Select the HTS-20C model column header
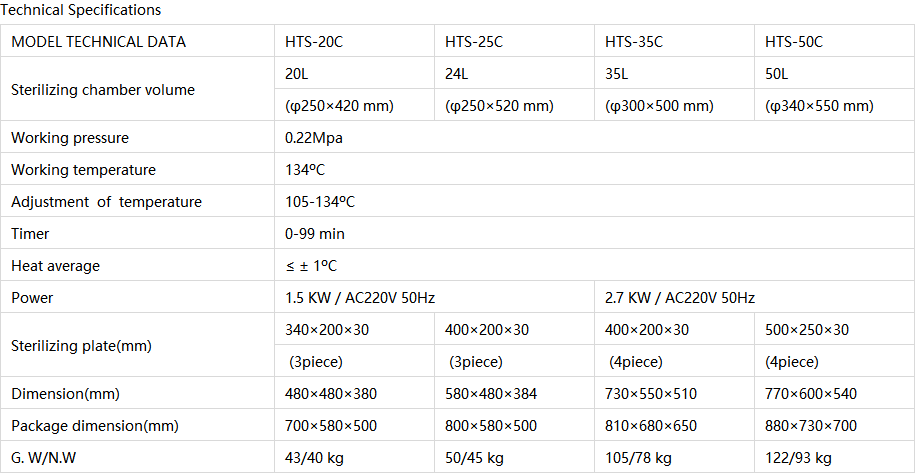 (314, 42)
